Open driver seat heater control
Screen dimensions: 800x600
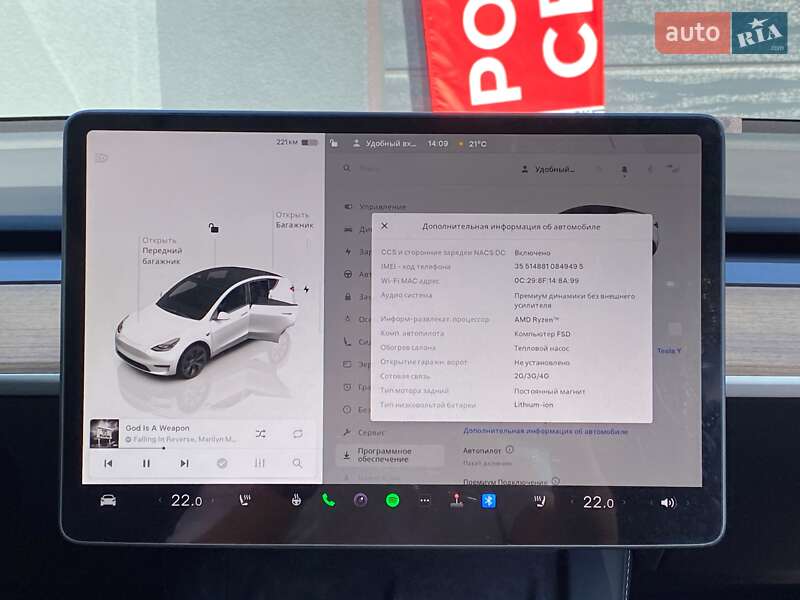pos(245,501)
